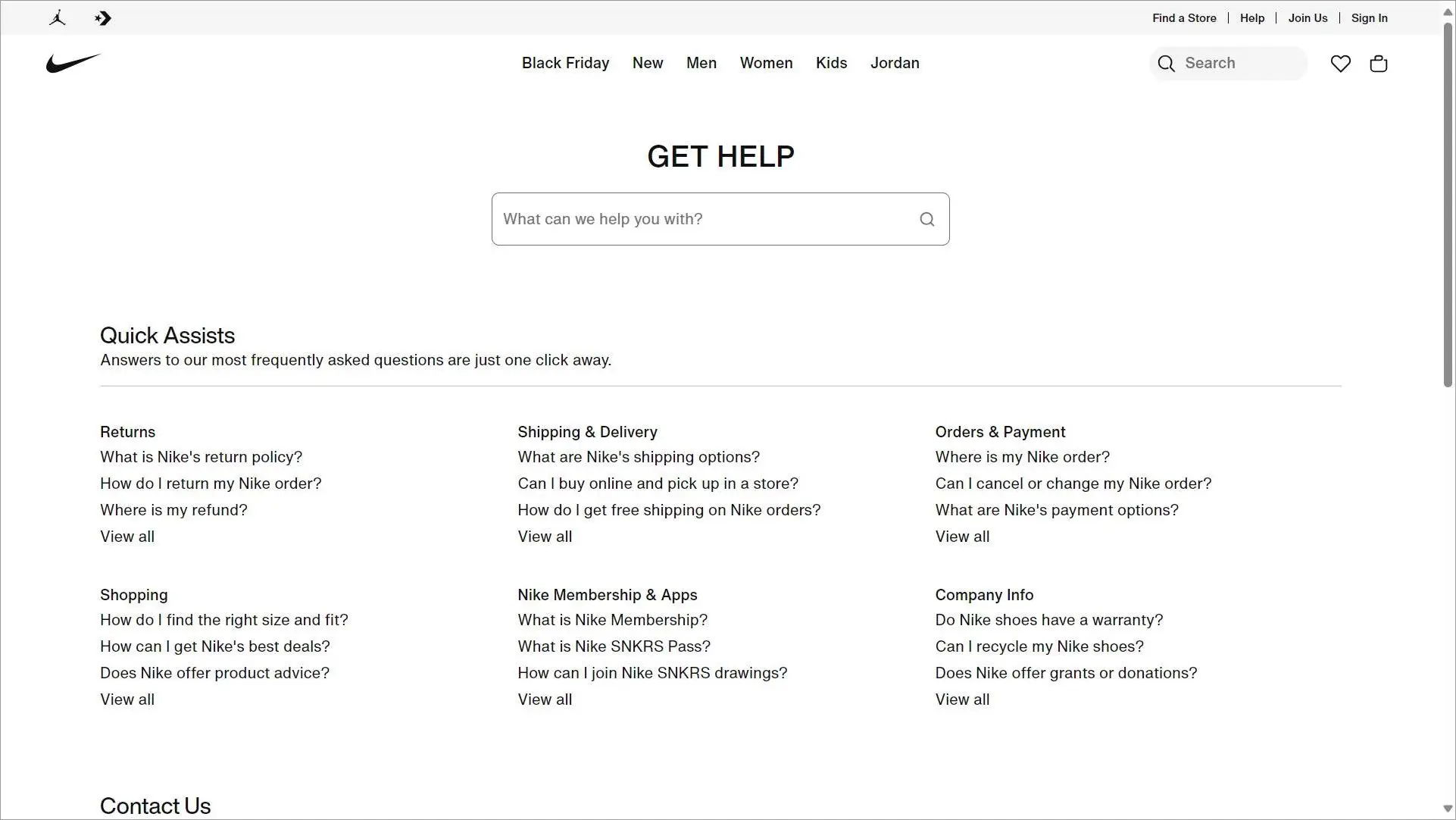The height and width of the screenshot is (820, 1456).
Task: Click the Returns category heading
Action: coord(127,432)
